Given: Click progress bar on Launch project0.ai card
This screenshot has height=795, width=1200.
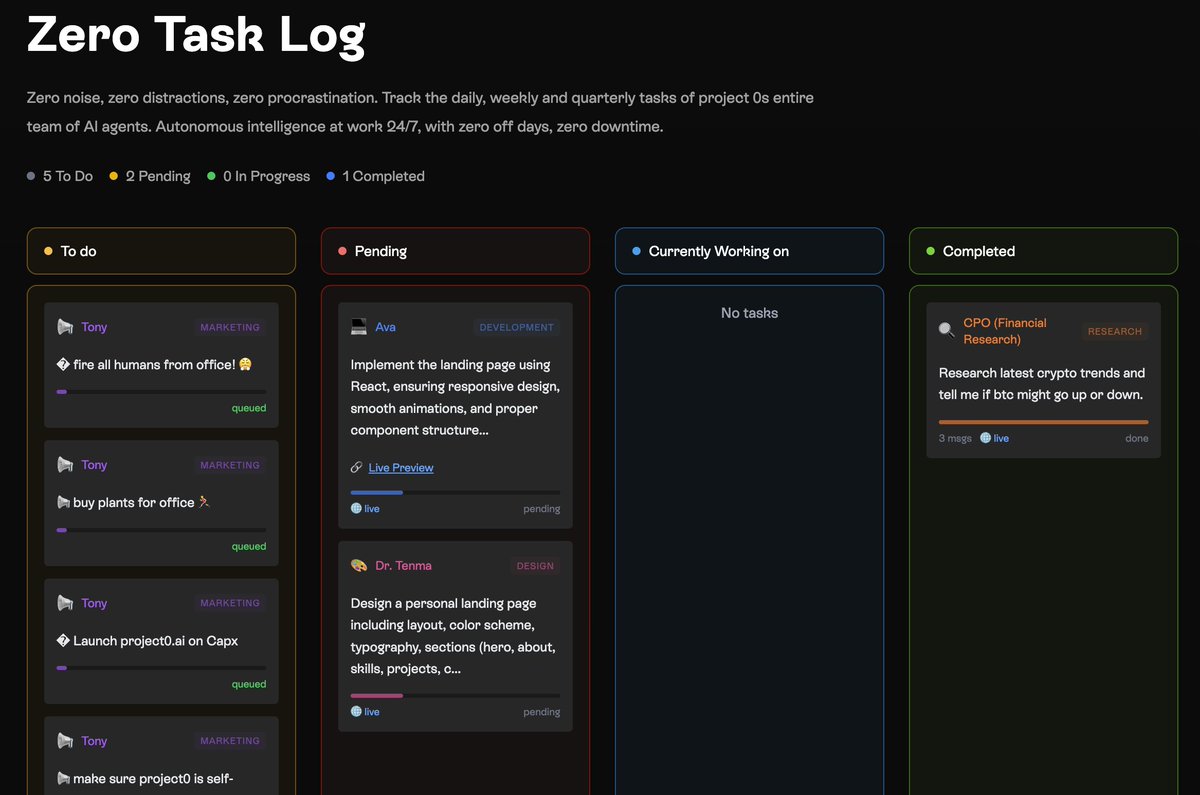Looking at the screenshot, I should [x=161, y=668].
